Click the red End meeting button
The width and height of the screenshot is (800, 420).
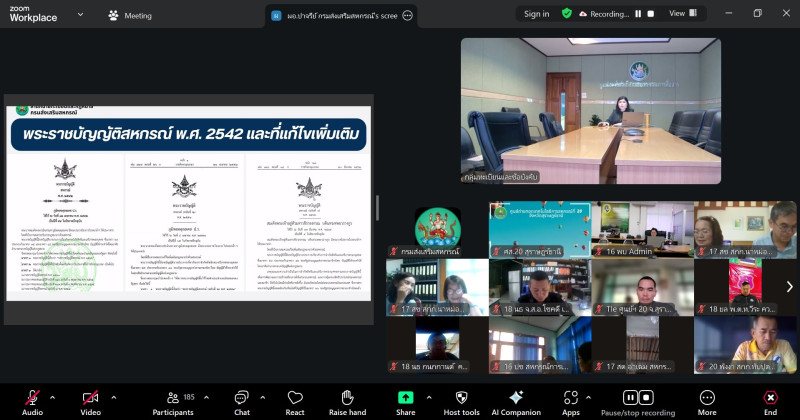(770, 398)
